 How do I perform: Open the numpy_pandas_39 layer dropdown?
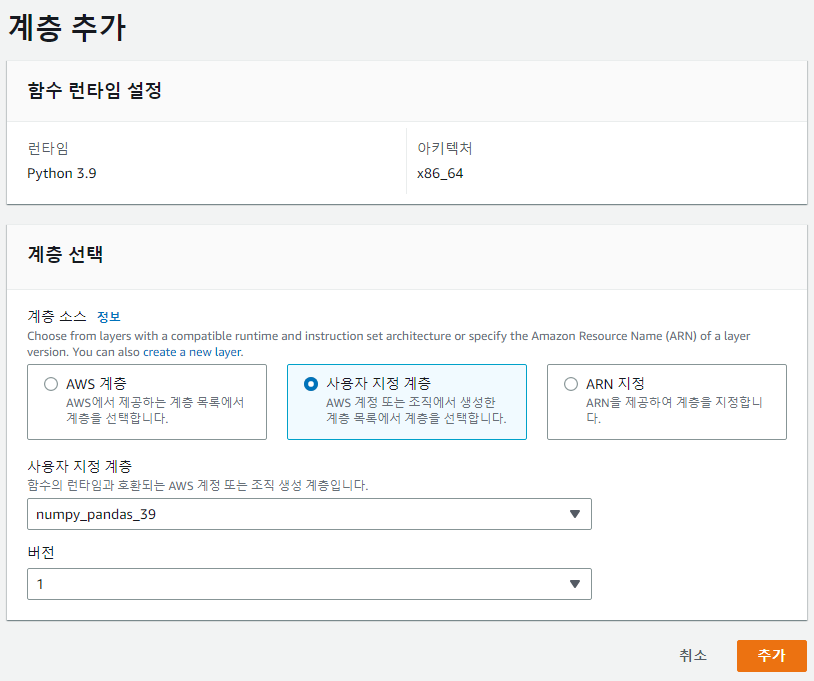[309, 514]
